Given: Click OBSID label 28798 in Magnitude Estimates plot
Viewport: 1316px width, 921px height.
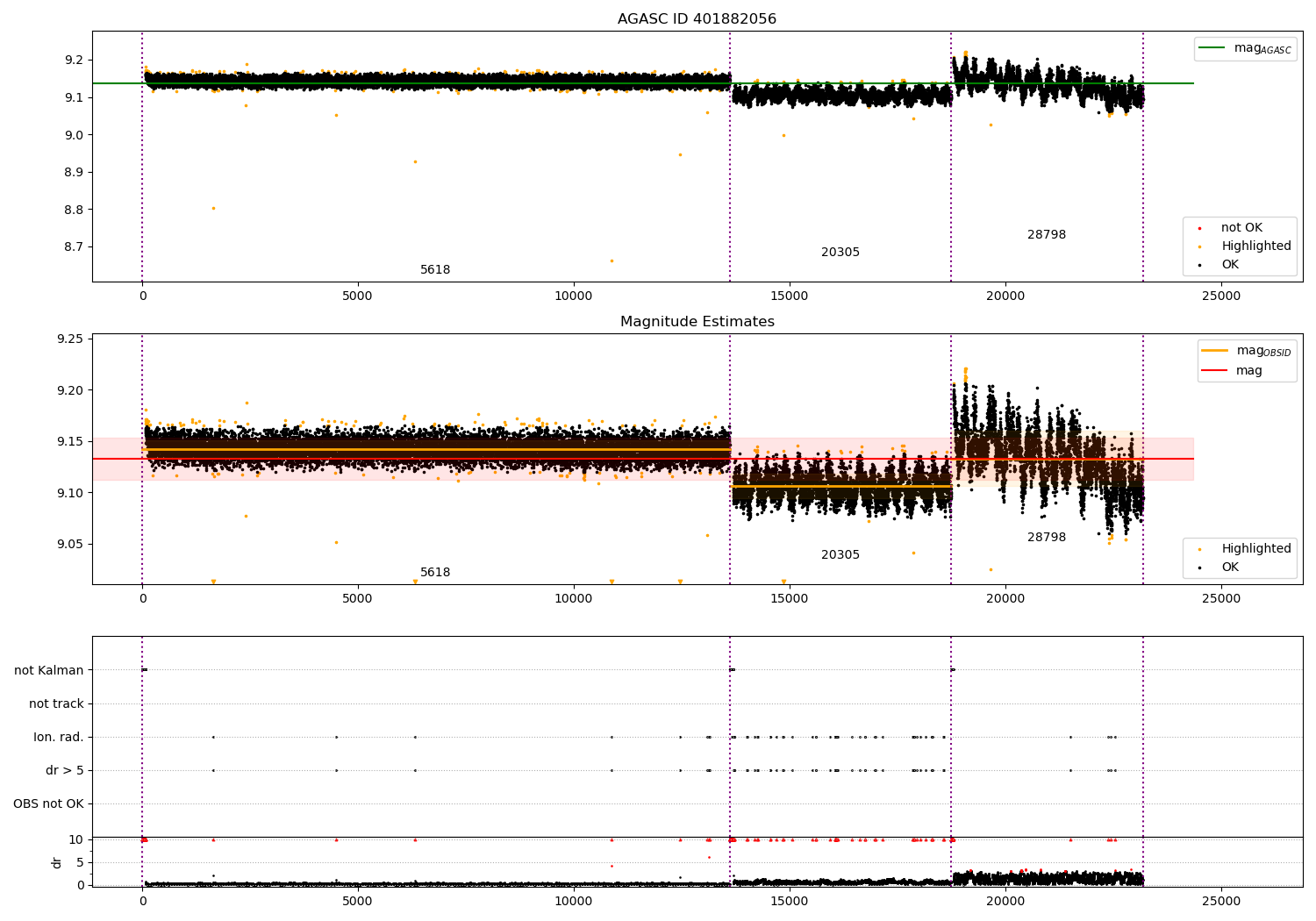Looking at the screenshot, I should coord(1047,538).
